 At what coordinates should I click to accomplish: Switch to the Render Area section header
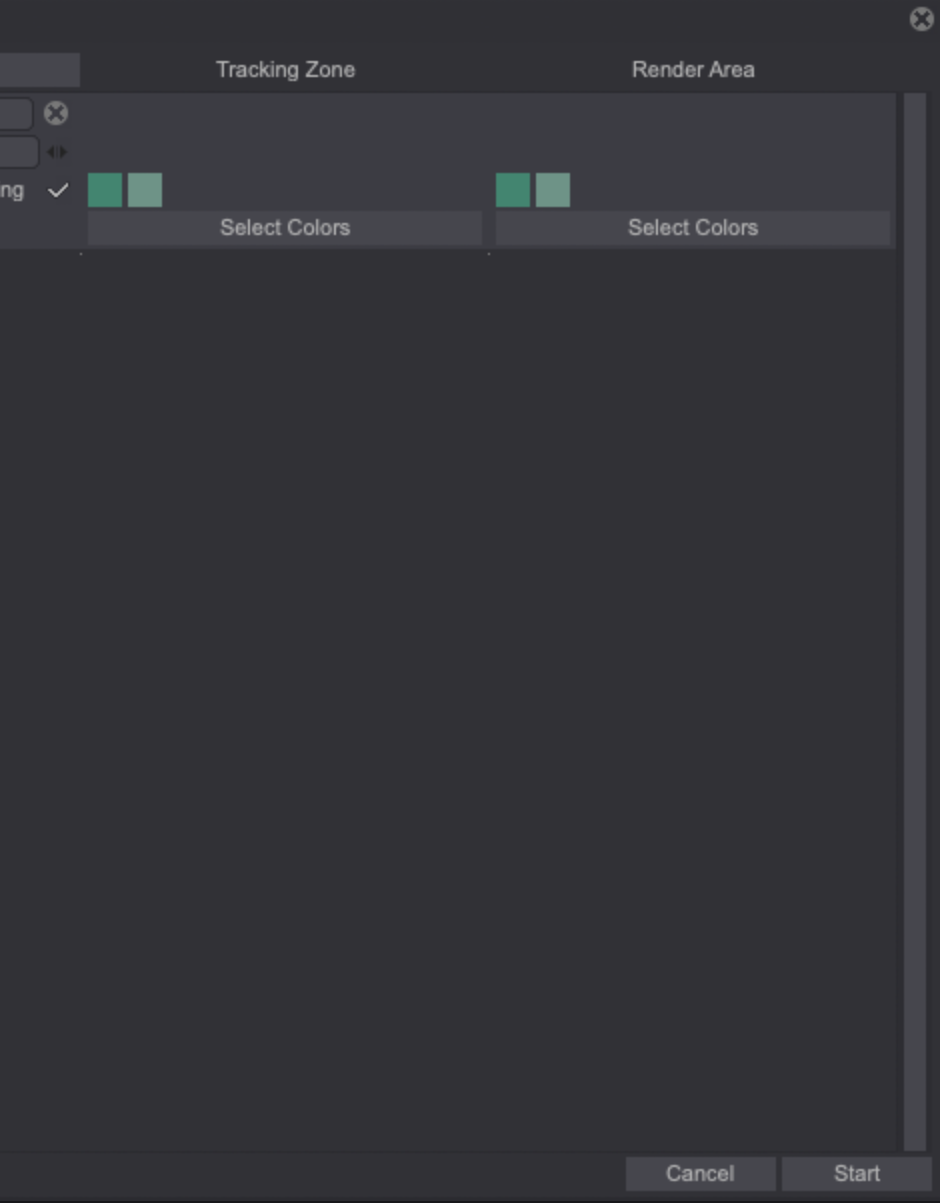(693, 70)
